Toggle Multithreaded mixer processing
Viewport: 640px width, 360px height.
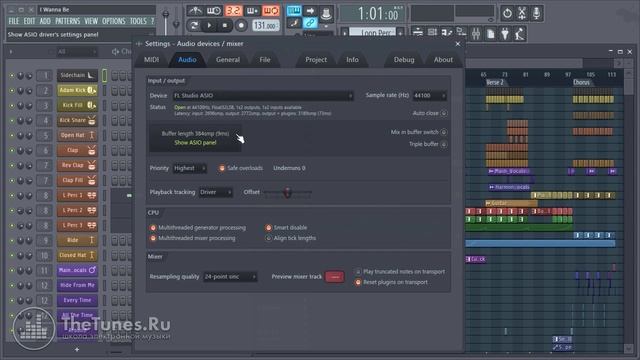pos(153,238)
